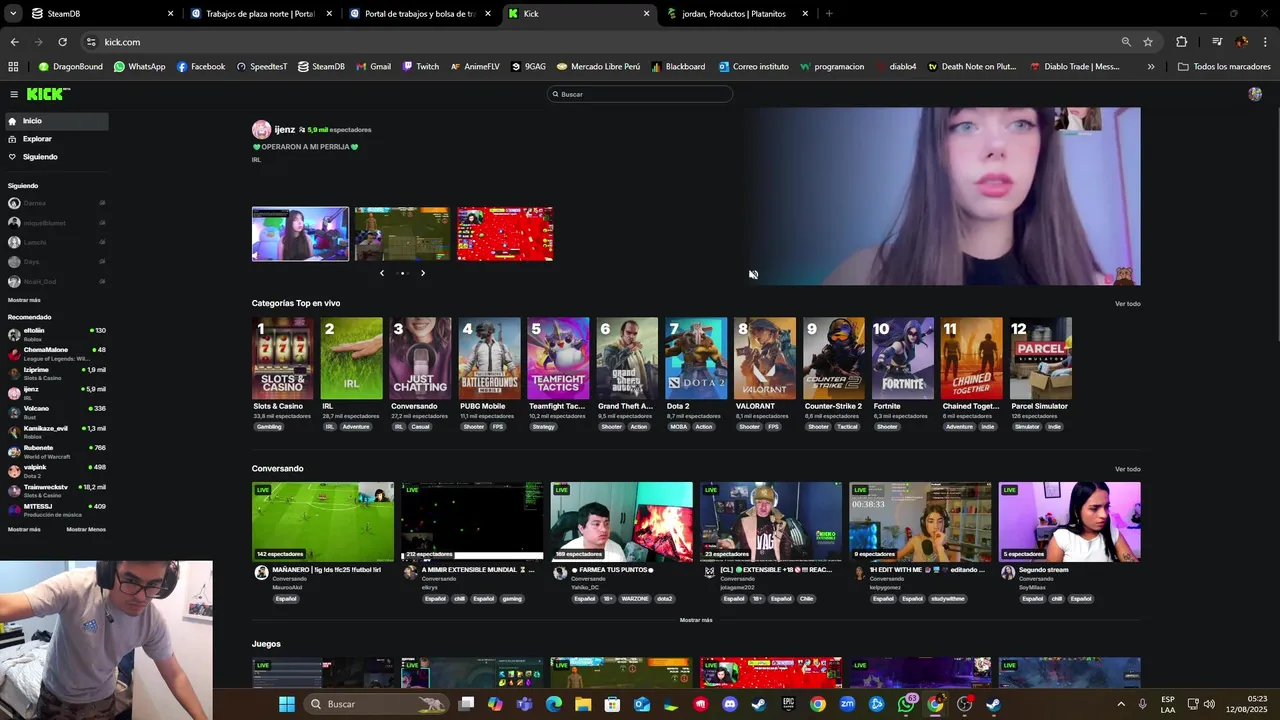Bookmark this page with star icon
This screenshot has width=1280, height=720.
(x=1148, y=42)
